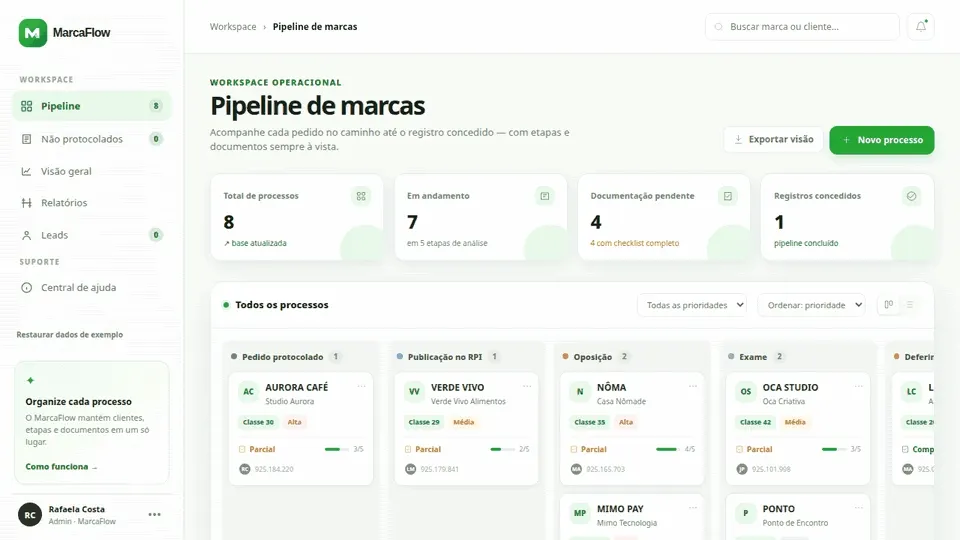
Task: Follow the Como funciona link
Action: click(61, 467)
